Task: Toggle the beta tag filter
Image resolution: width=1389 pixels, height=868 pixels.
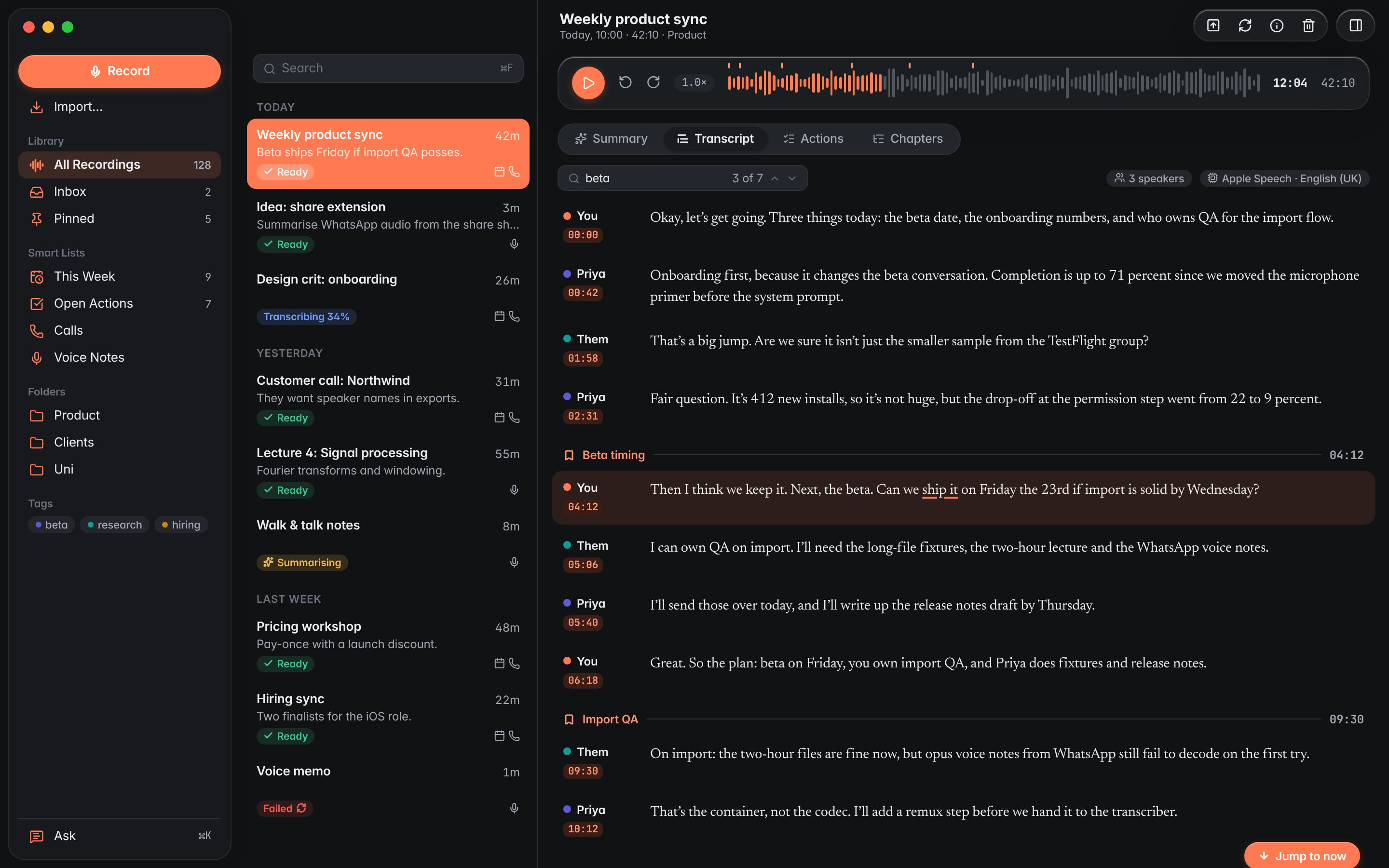Action: pyautogui.click(x=52, y=525)
